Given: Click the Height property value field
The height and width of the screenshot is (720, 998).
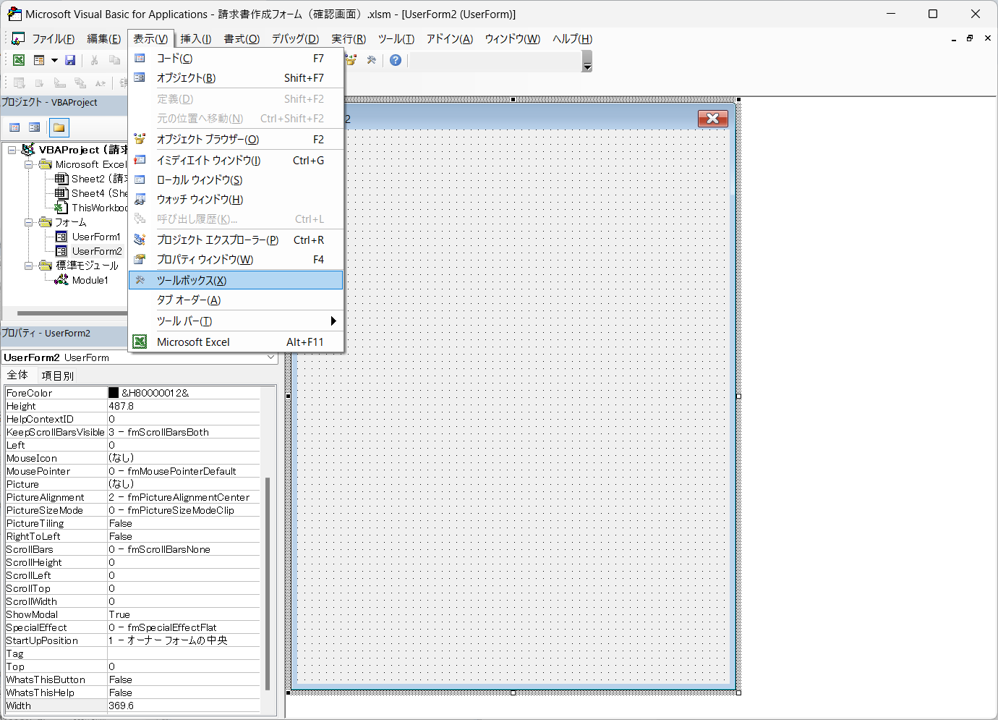Looking at the screenshot, I should point(185,407).
